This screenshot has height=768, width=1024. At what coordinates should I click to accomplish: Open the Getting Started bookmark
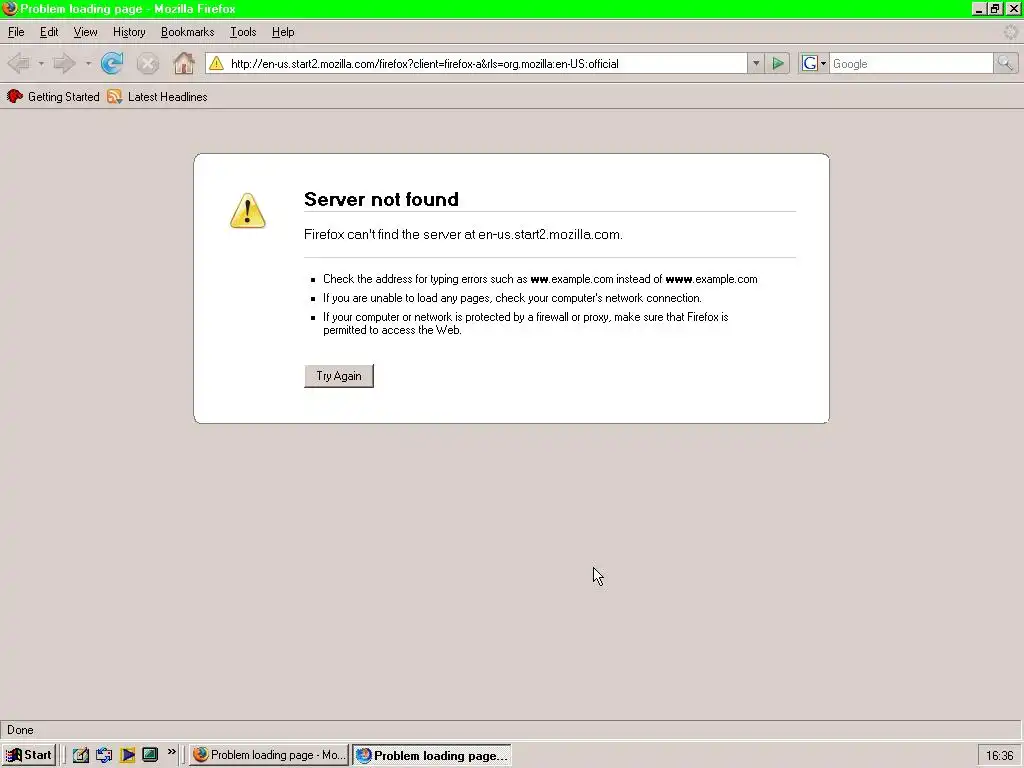click(x=54, y=97)
